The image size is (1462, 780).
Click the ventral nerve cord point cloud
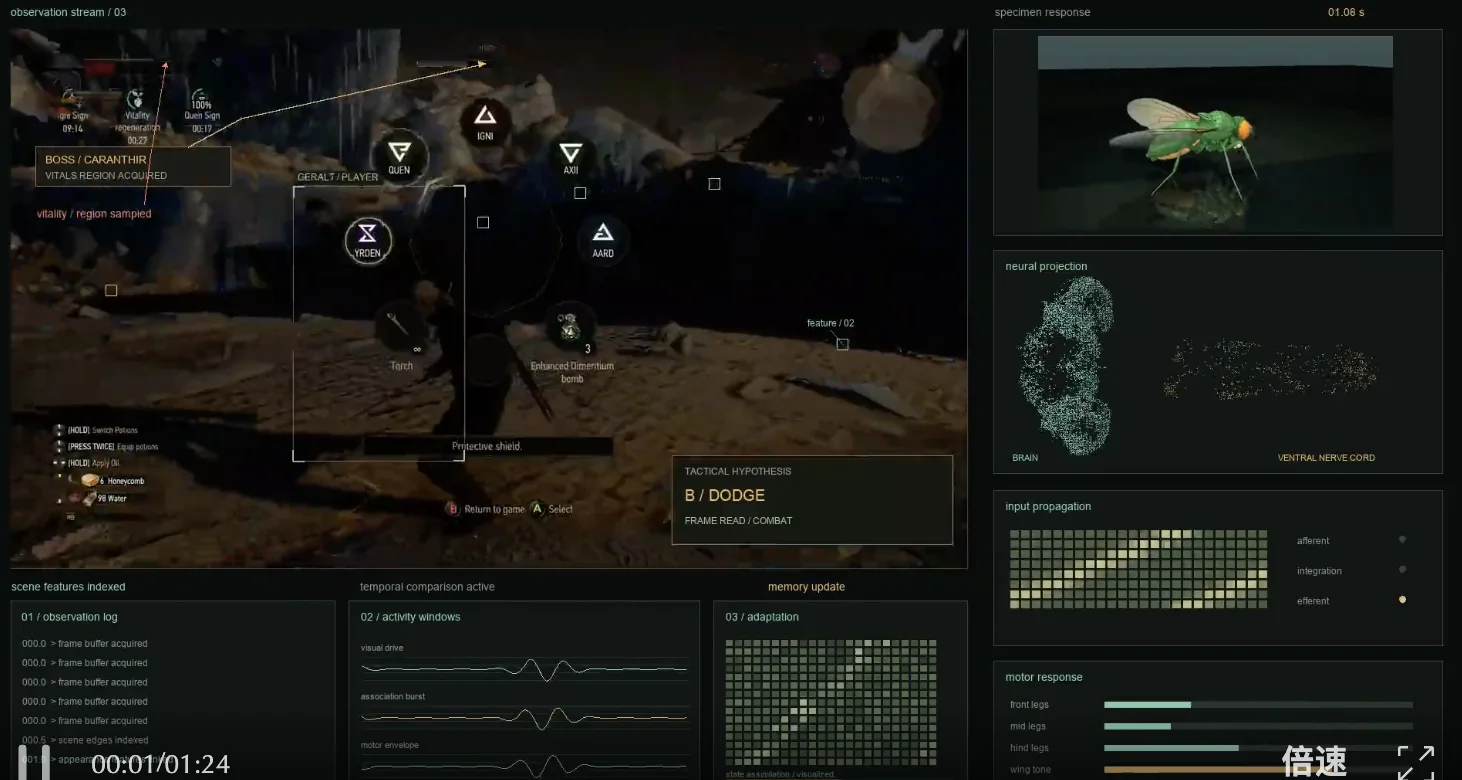(1270, 368)
